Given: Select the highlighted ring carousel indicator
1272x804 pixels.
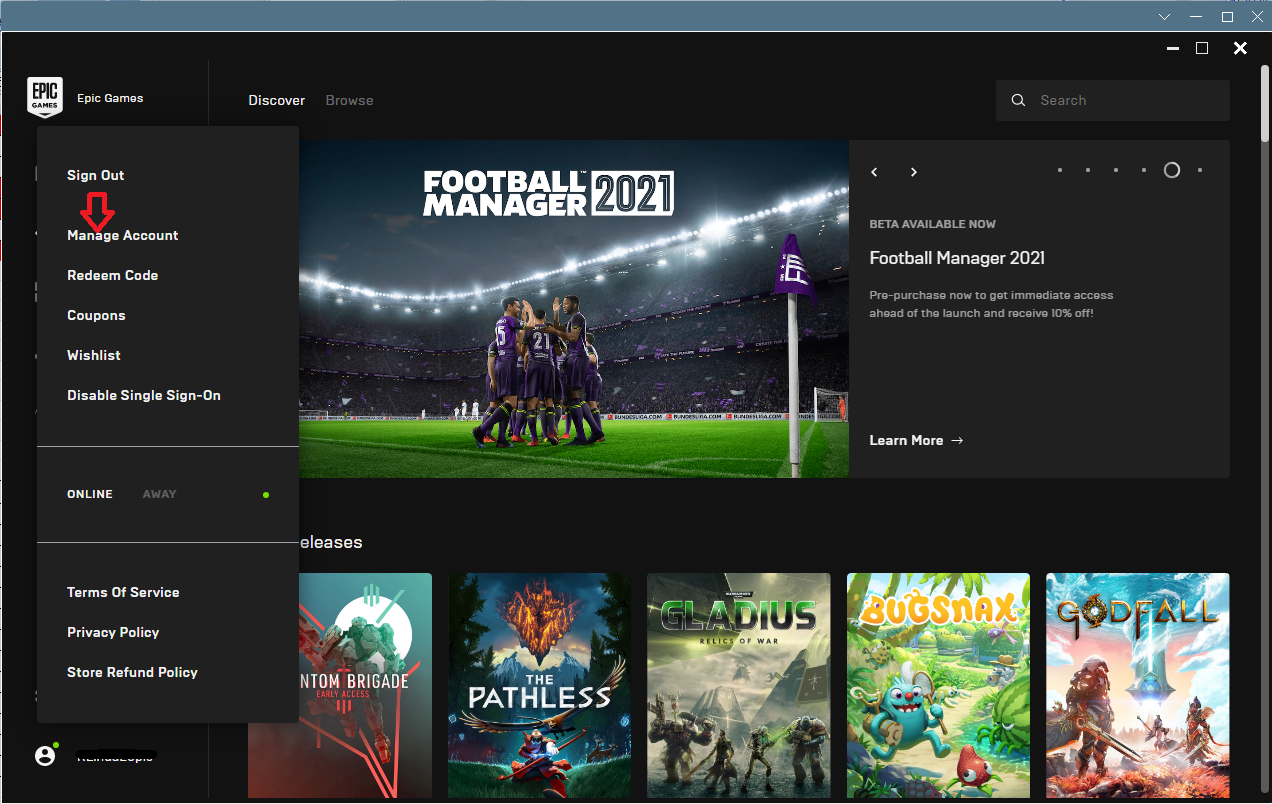Looking at the screenshot, I should pos(1172,170).
